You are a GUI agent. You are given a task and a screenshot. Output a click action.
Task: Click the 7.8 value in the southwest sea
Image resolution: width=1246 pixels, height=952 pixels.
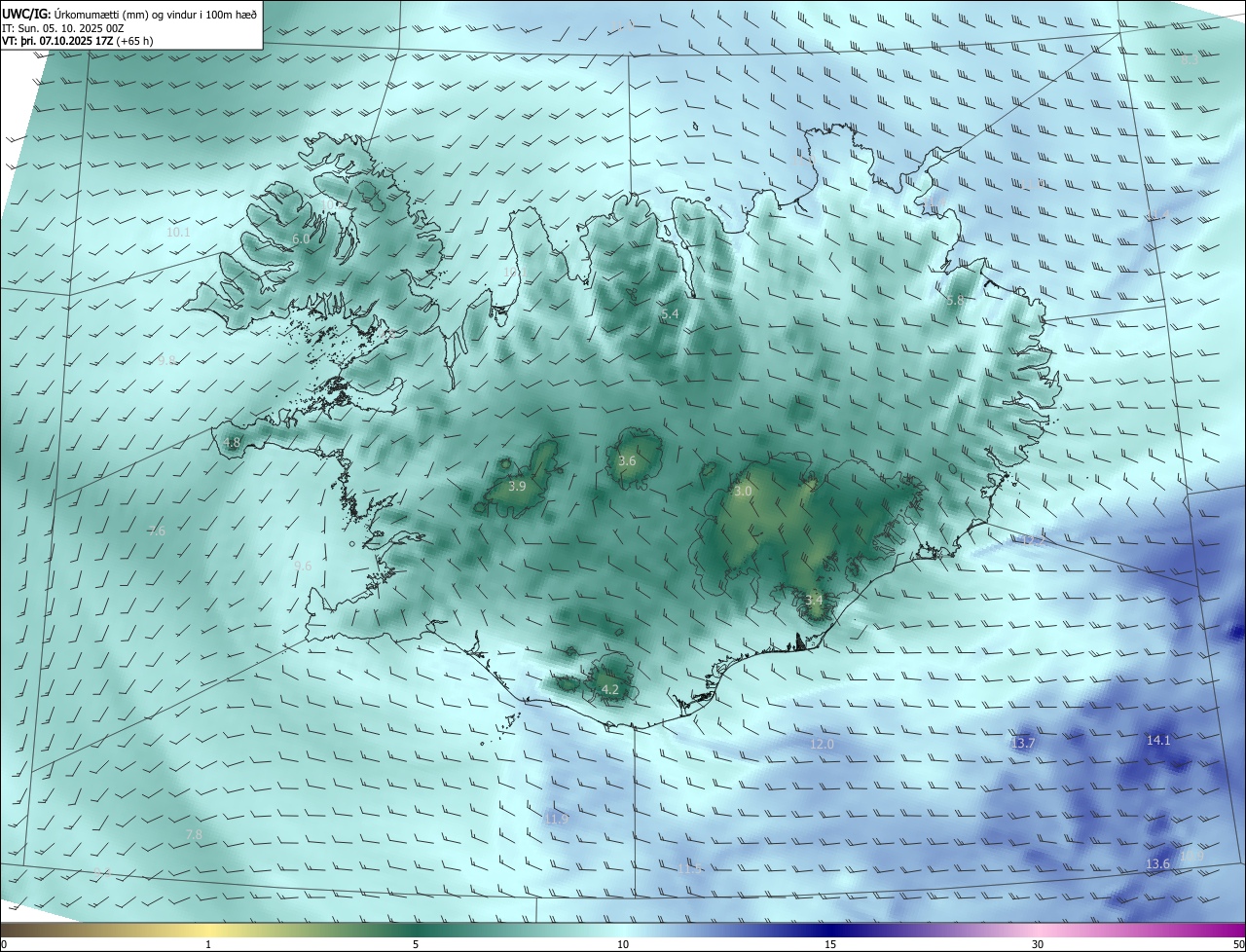(194, 835)
